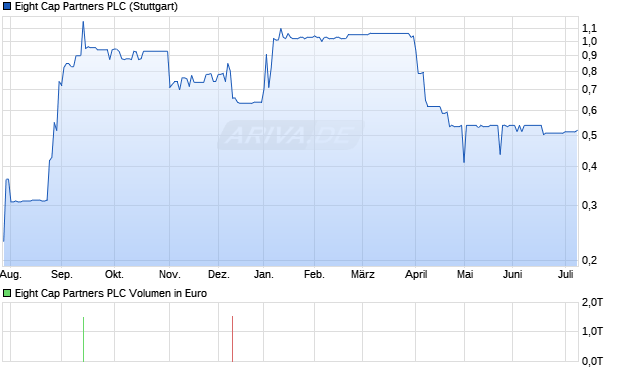620x371 pixels.
Task: Click the ARIVA.DE watermark logo
Action: tap(290, 135)
